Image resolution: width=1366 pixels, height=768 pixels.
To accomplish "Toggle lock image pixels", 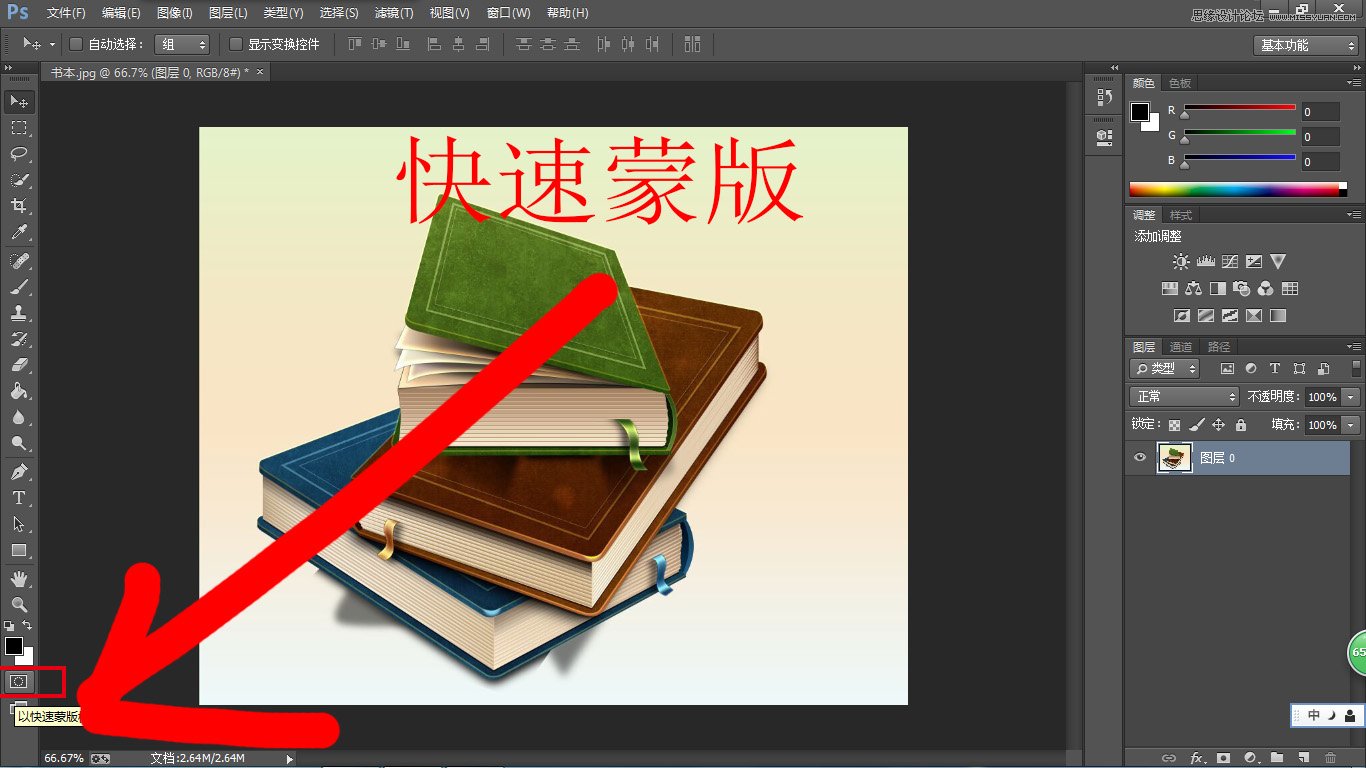I will [1196, 425].
